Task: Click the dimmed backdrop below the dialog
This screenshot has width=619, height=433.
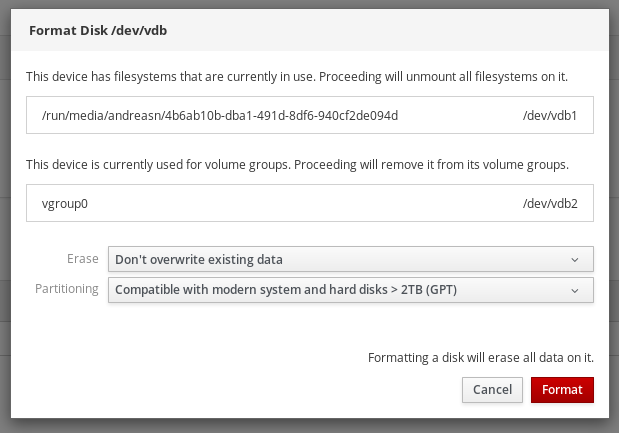Action: point(300,426)
